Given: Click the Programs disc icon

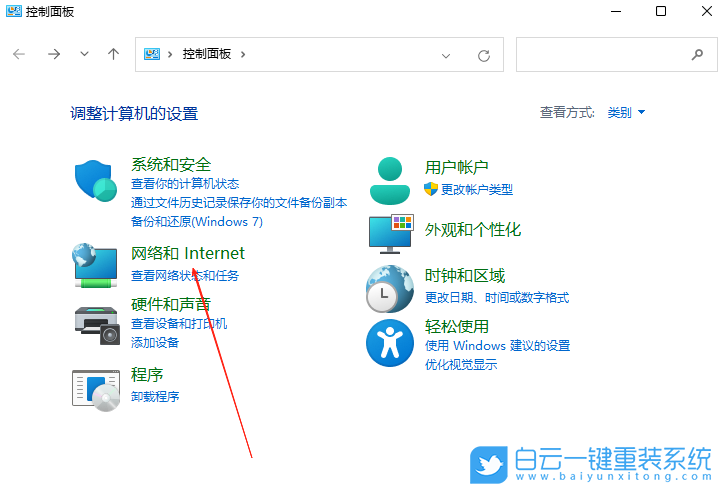Looking at the screenshot, I should pos(96,390).
